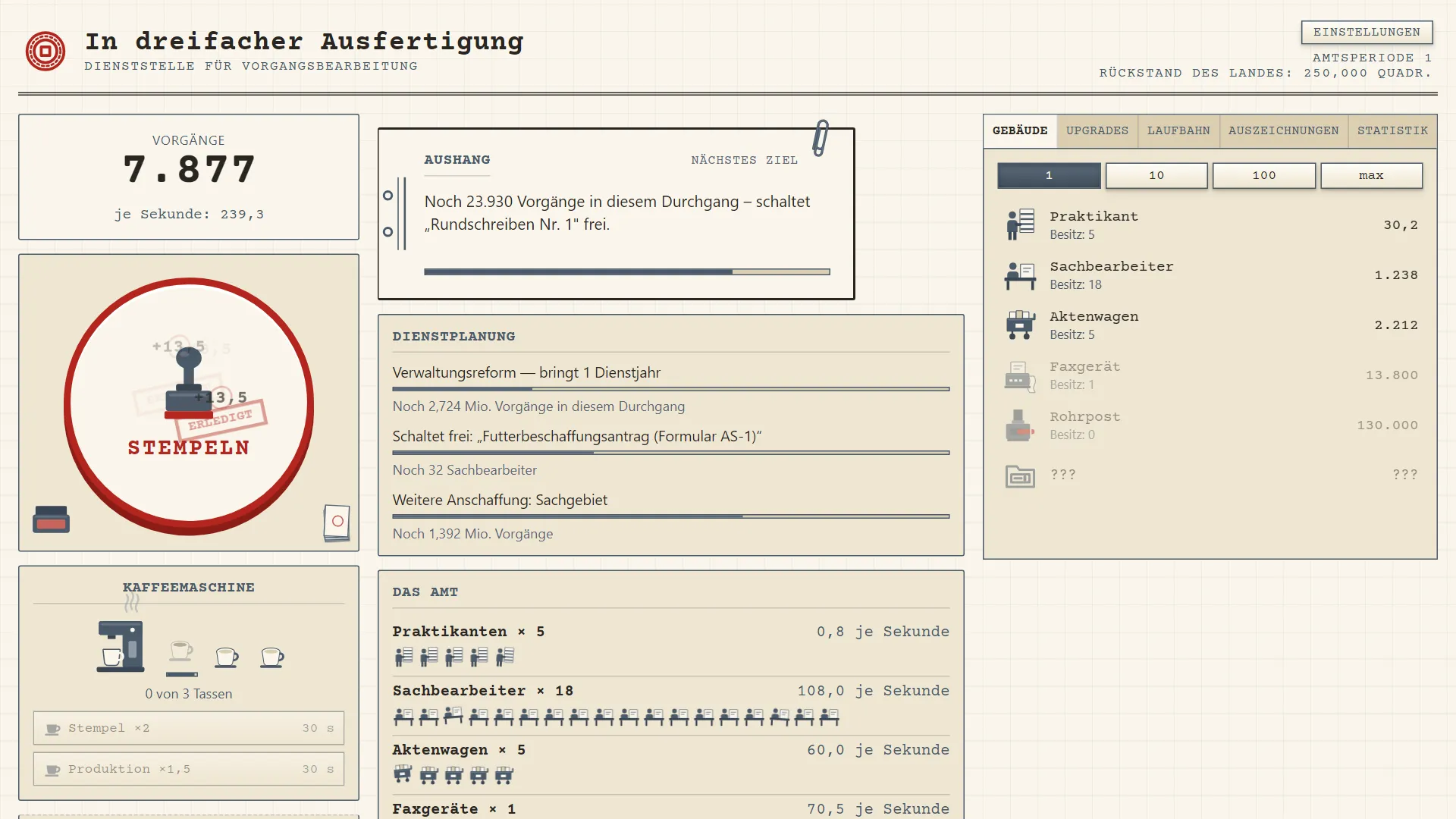
Task: Click the big STEMPELN stamp button
Action: [189, 406]
